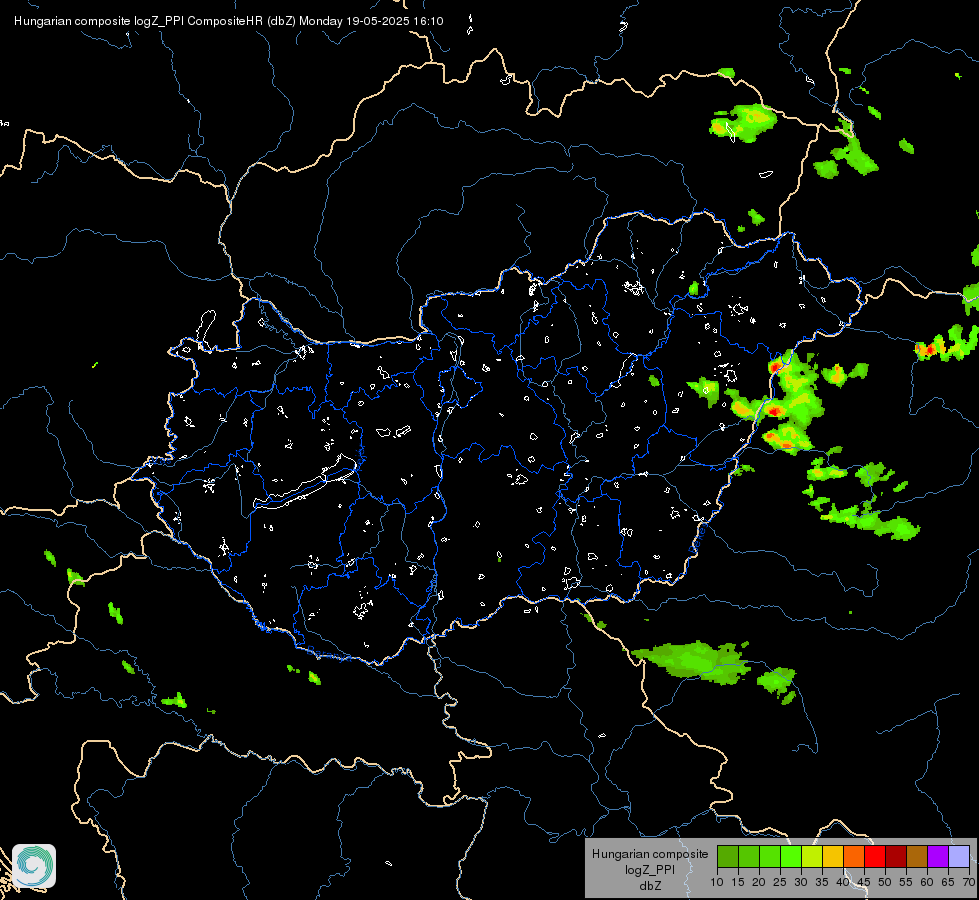Image resolution: width=979 pixels, height=900 pixels.
Task: Click the legend scale value '70'
Action: [969, 882]
